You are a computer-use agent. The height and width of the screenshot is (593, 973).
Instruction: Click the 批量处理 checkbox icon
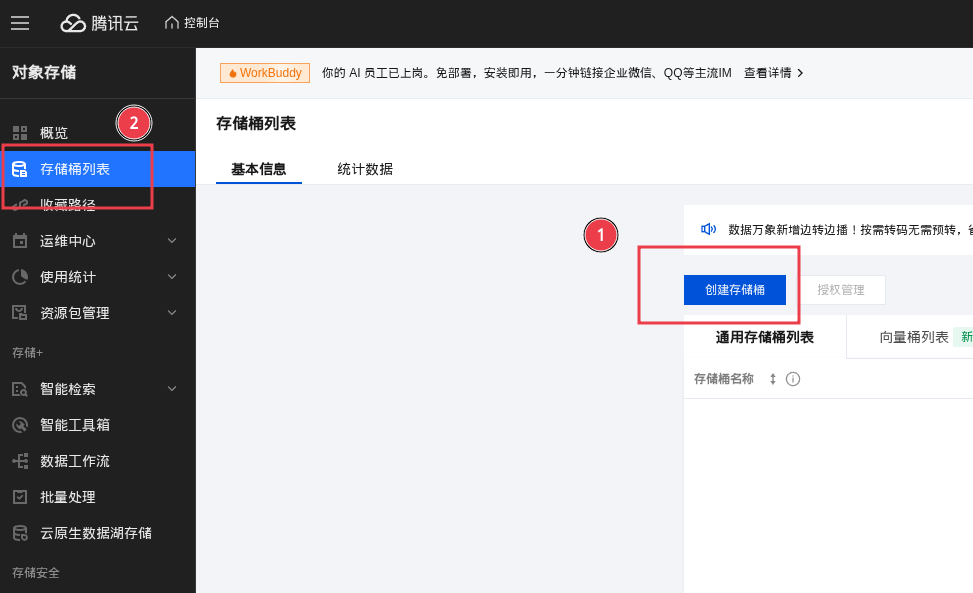click(x=20, y=497)
